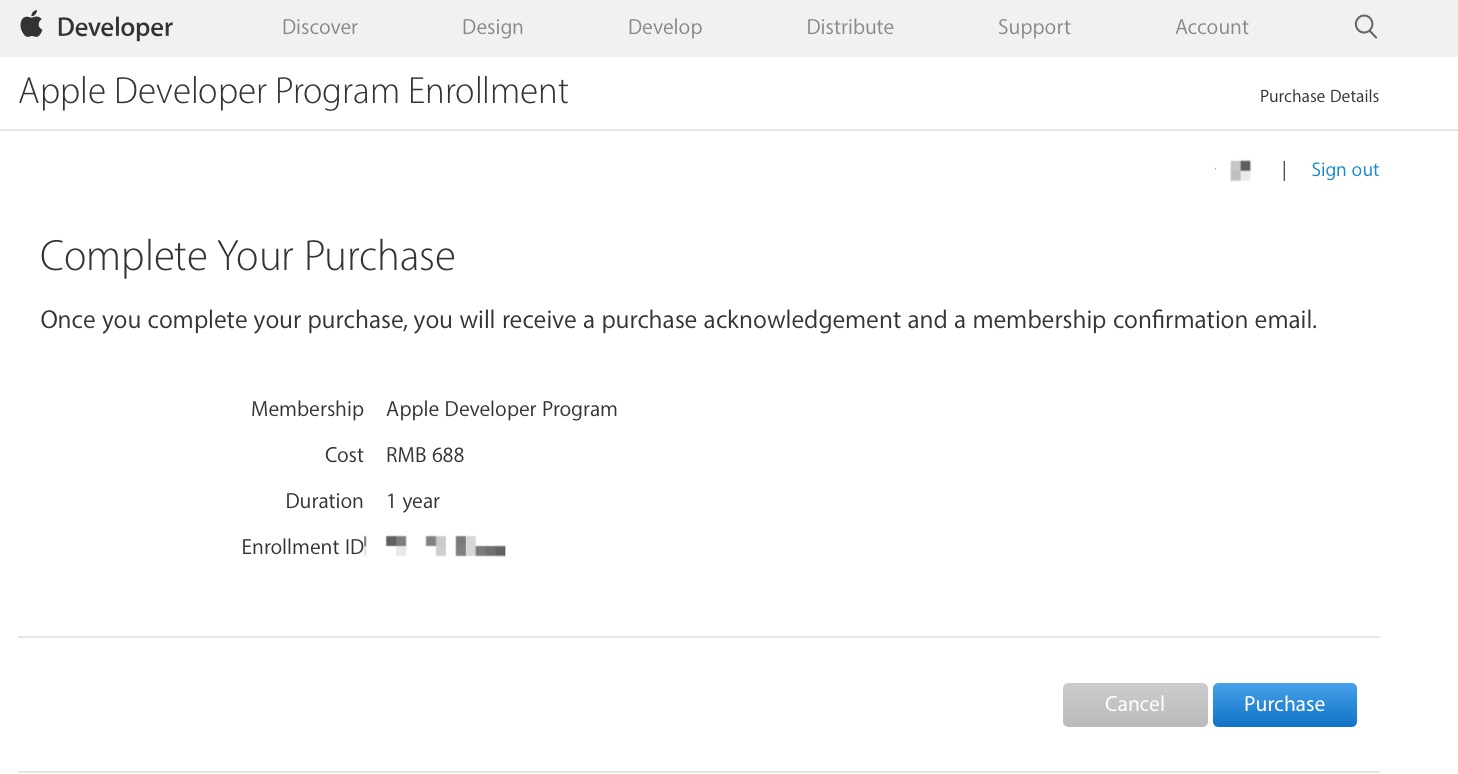Click the Cancel button
Screen dimensions: 1458x774
pos(1135,704)
